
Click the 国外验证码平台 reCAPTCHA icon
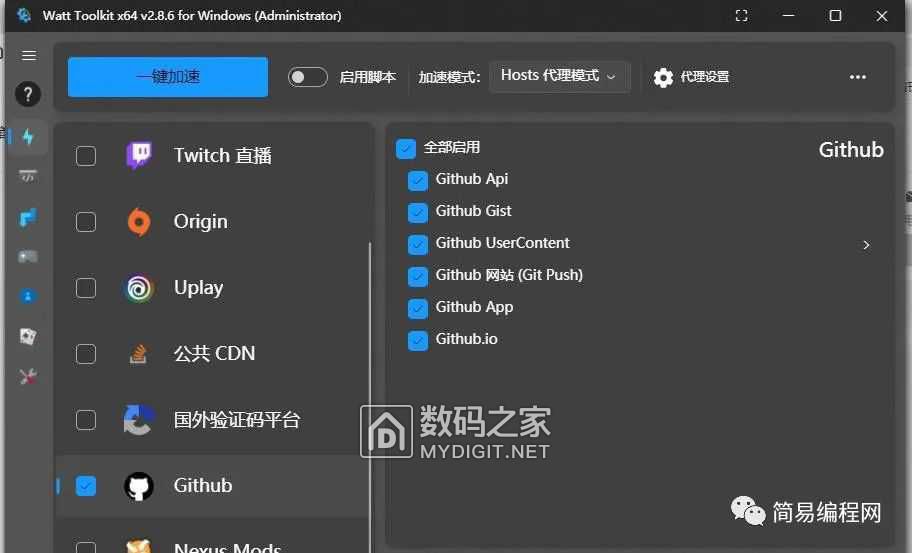pyautogui.click(x=139, y=420)
